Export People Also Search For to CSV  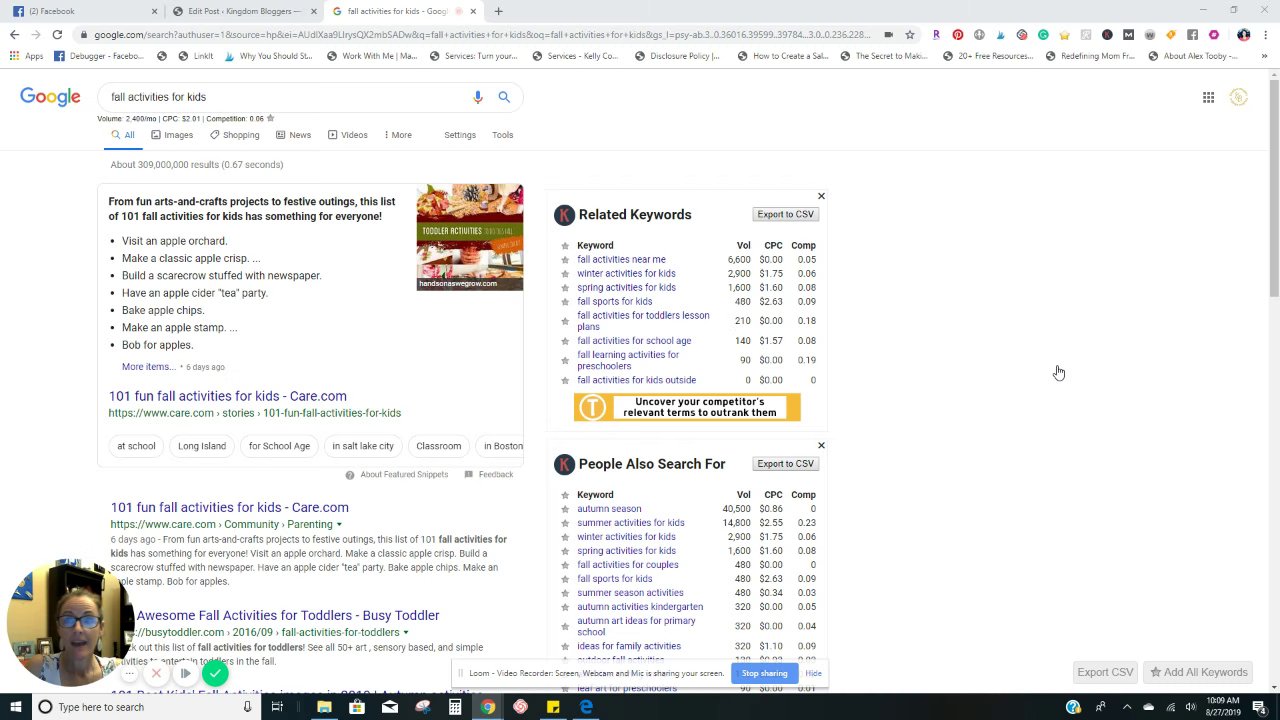785,463
